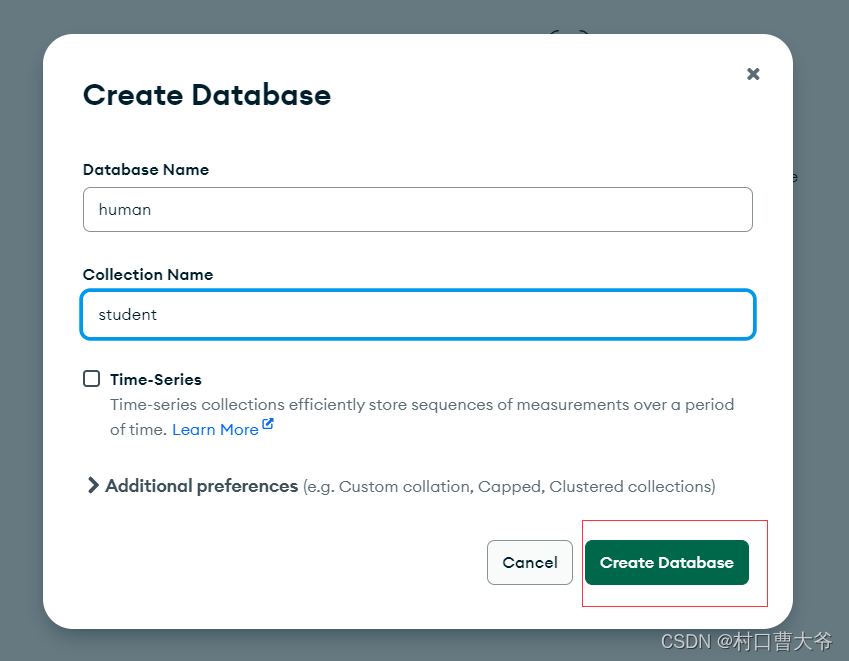The width and height of the screenshot is (849, 661).
Task: Confirm with the green Create Database button
Action: pyautogui.click(x=666, y=563)
